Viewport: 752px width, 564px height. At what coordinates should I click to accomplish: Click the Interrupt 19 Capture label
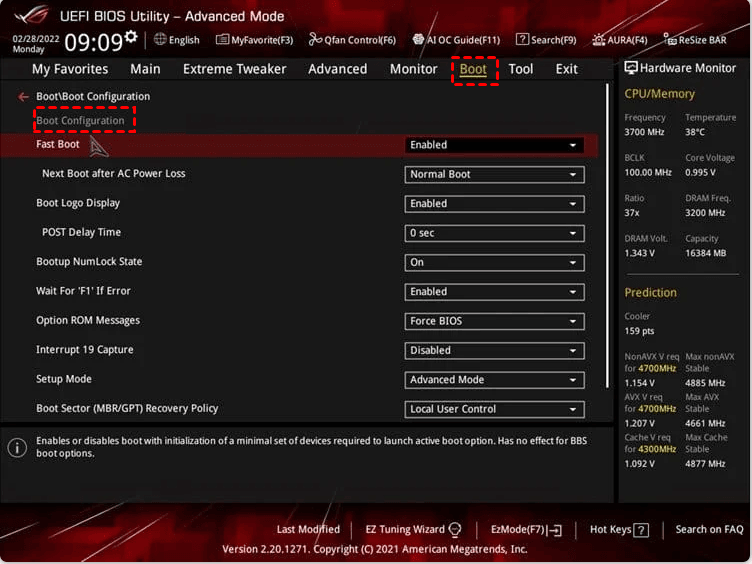84,350
